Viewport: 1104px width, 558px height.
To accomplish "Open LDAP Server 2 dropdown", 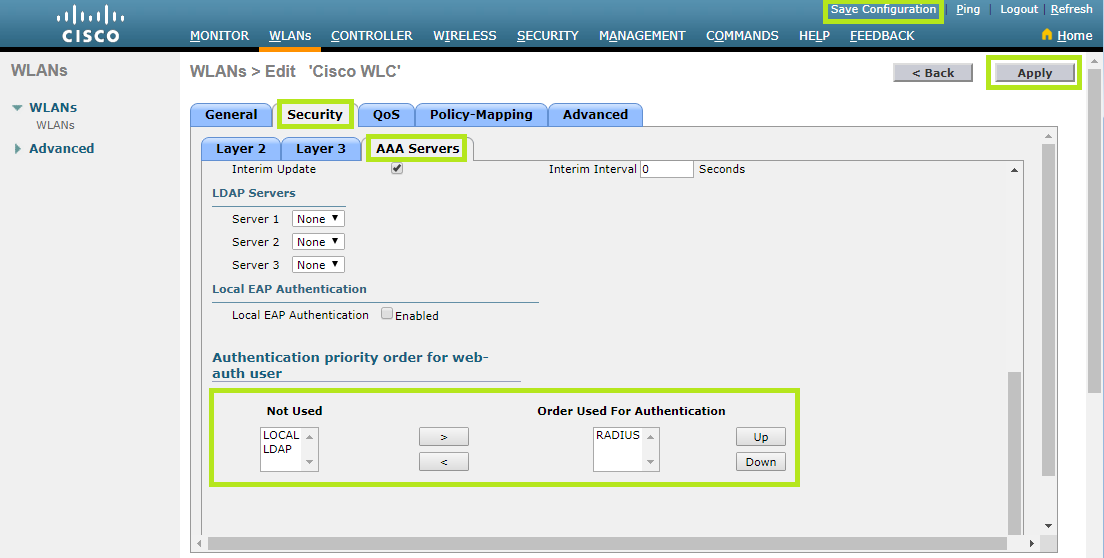I will pyautogui.click(x=318, y=242).
